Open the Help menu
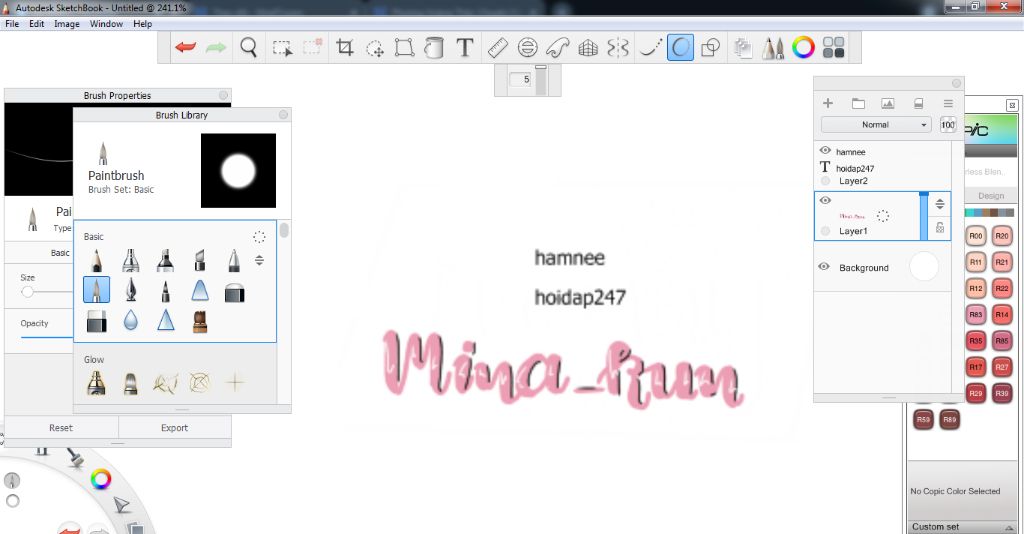Viewport: 1024px width, 534px height. coord(142,24)
